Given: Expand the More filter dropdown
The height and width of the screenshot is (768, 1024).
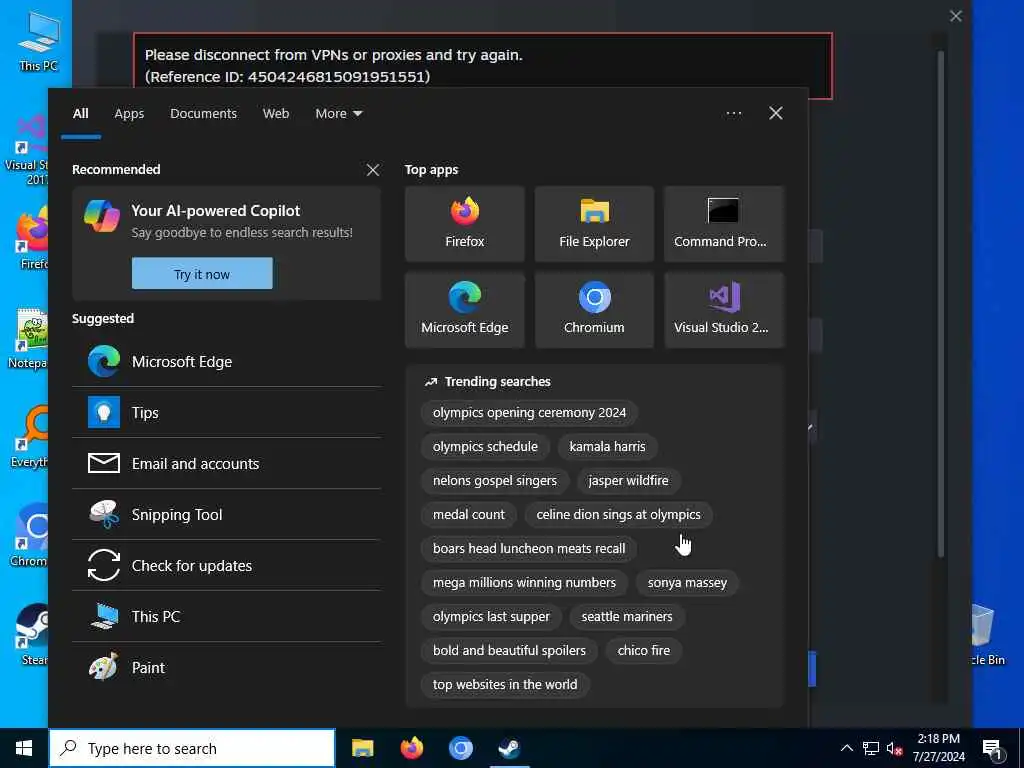Looking at the screenshot, I should tap(338, 114).
